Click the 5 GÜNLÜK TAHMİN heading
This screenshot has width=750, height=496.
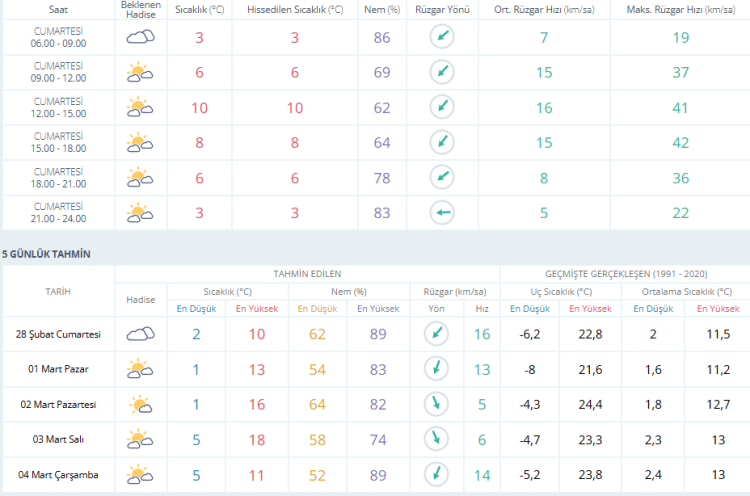[46, 254]
